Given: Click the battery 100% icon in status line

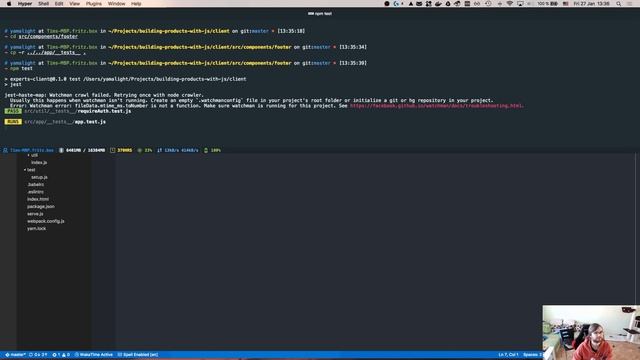Looking at the screenshot, I should pos(206,150).
